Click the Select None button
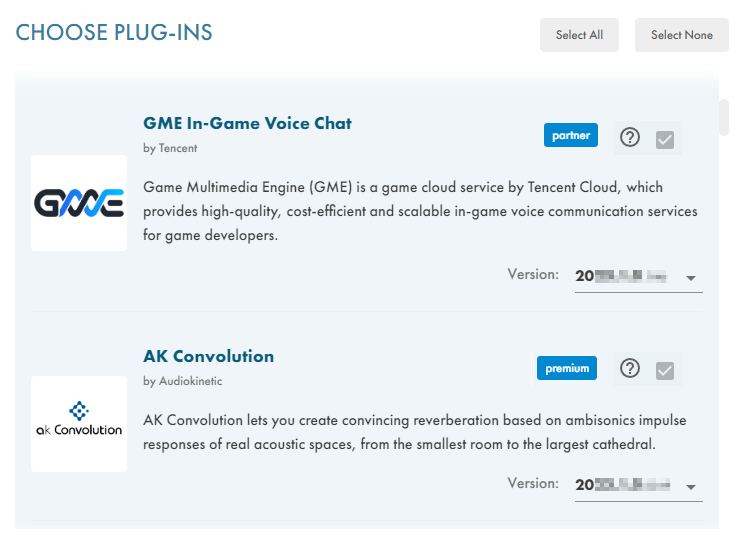 coord(682,35)
